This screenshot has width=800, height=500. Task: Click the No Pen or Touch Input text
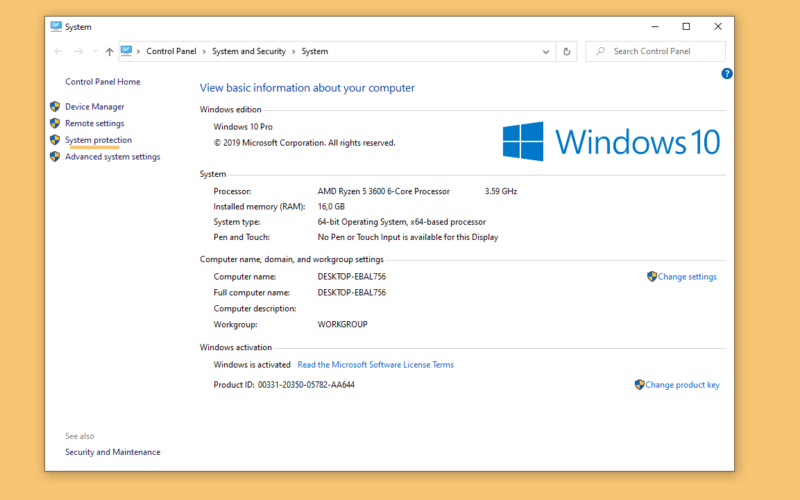coord(408,237)
